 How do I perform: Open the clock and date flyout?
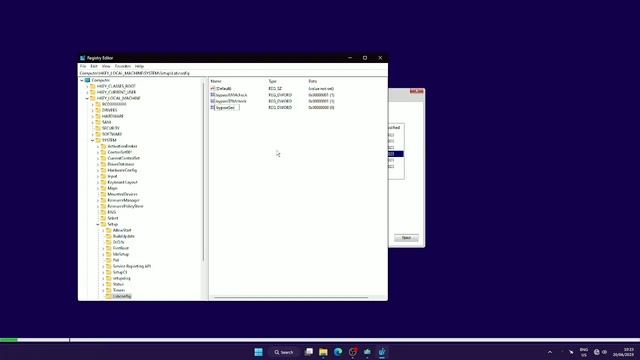[x=624, y=352]
